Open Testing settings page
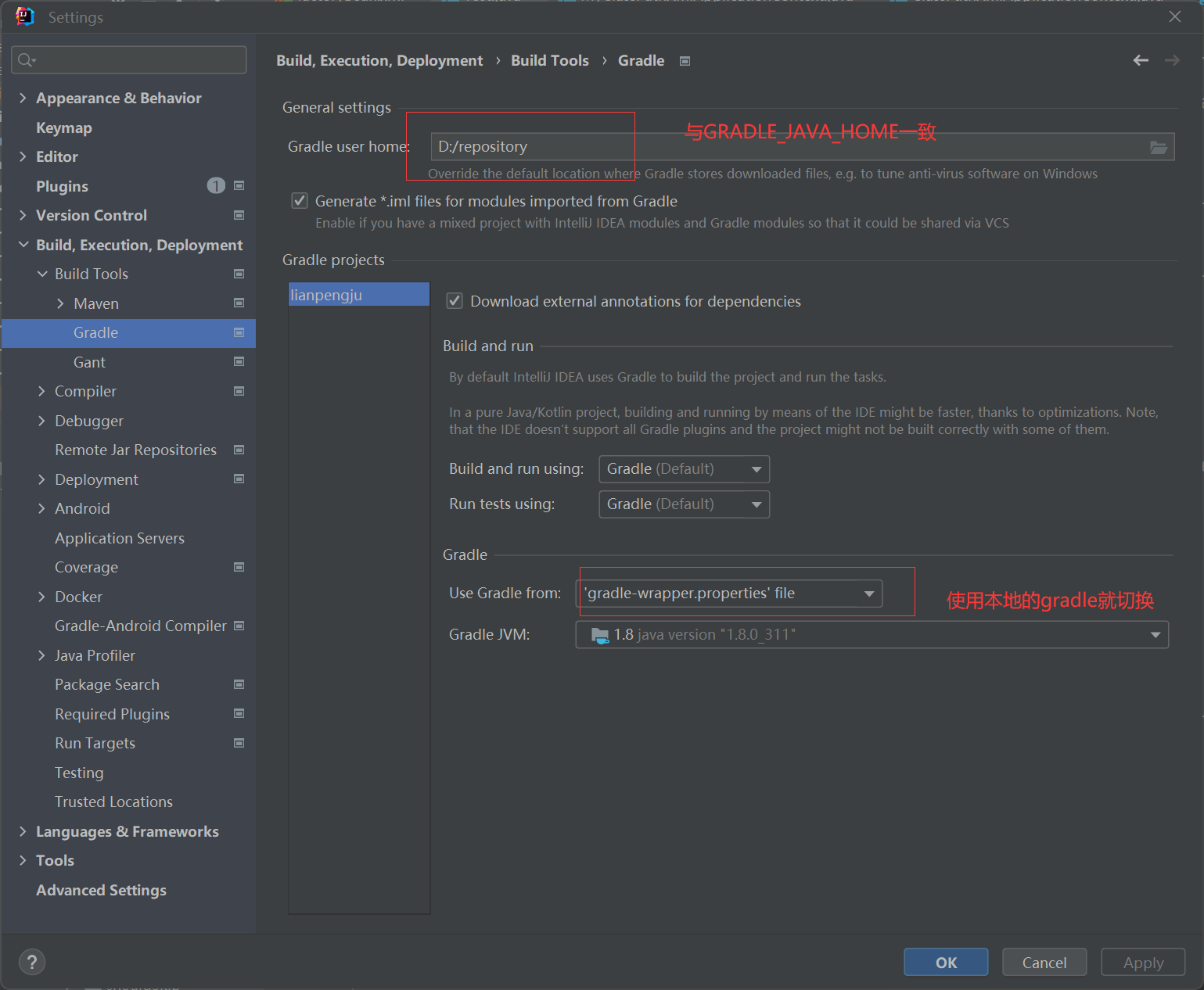This screenshot has height=990, width=1204. (x=79, y=773)
